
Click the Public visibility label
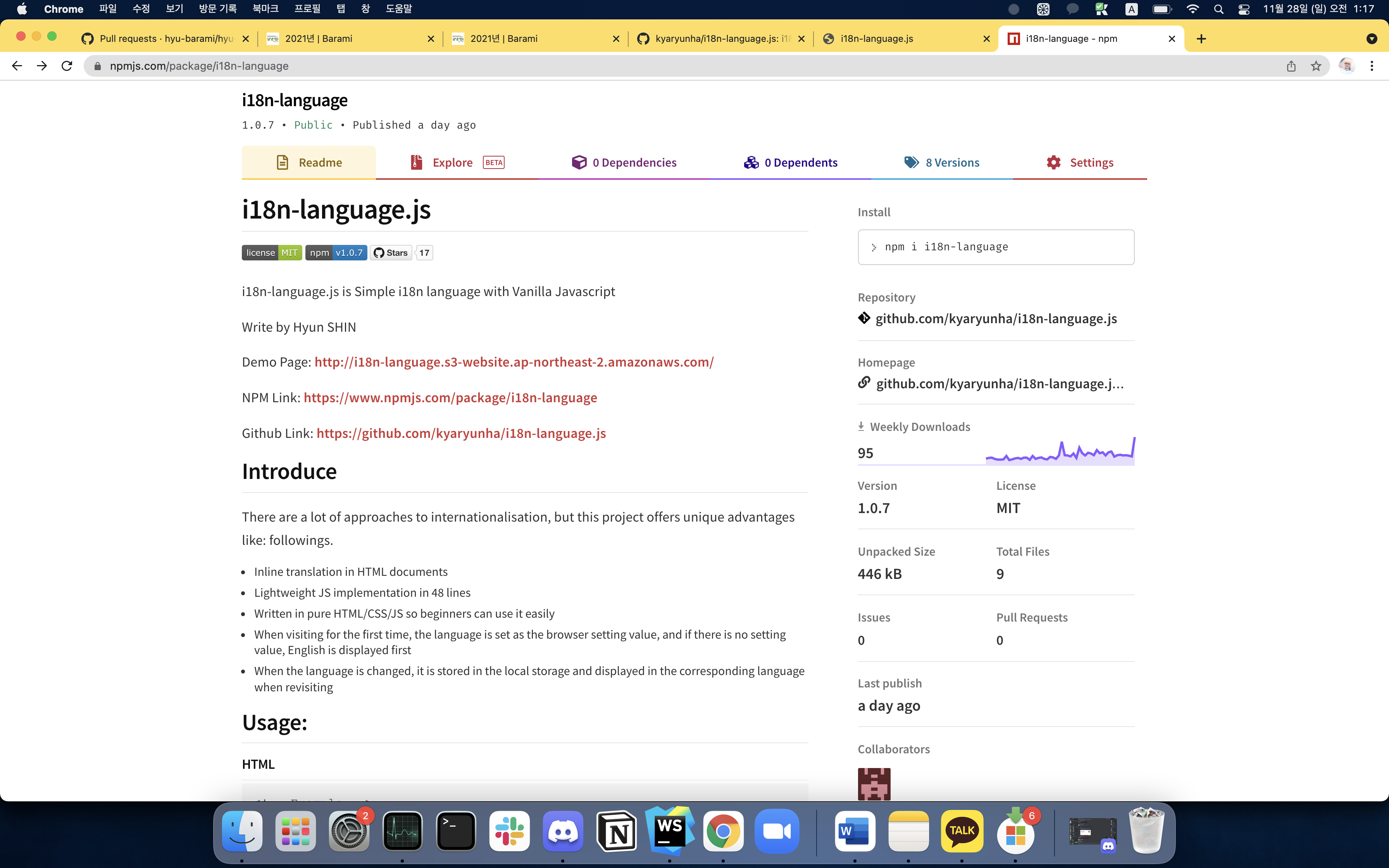pyautogui.click(x=314, y=125)
